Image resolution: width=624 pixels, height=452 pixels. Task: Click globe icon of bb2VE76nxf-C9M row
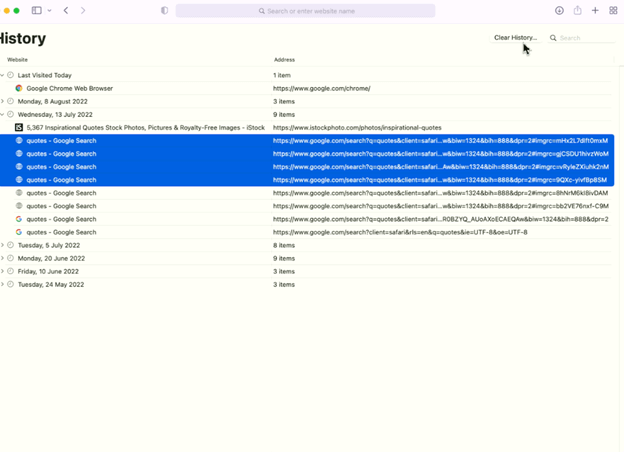pyautogui.click(x=19, y=206)
